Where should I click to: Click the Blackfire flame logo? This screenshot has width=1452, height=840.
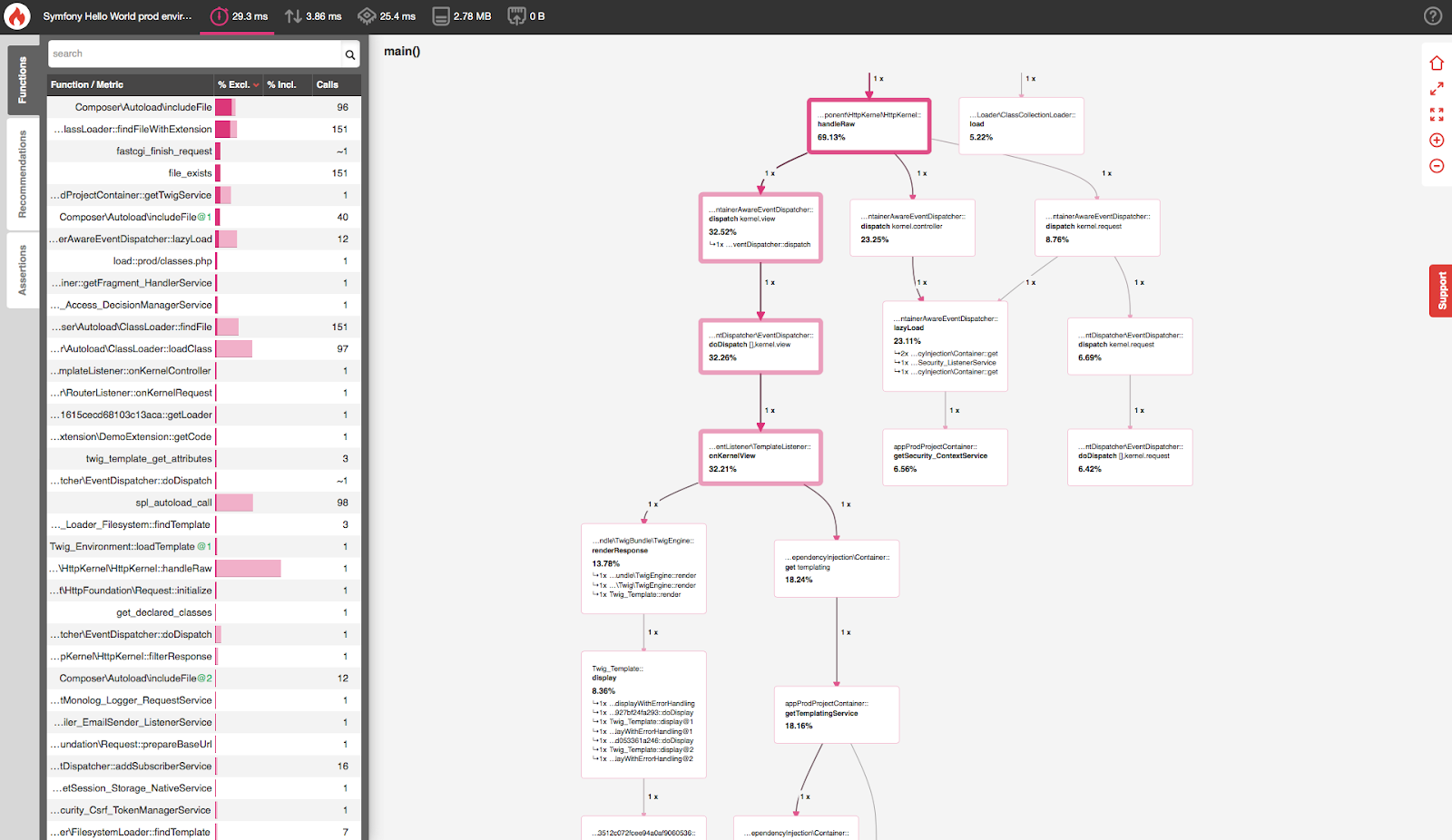pos(17,16)
